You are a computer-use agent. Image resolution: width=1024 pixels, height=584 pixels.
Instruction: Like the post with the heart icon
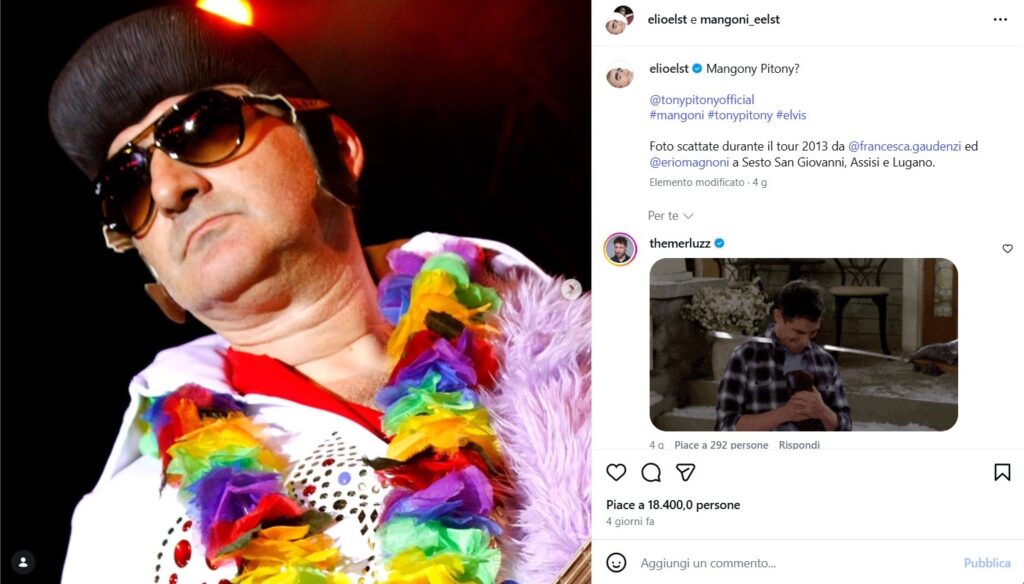tap(616, 472)
